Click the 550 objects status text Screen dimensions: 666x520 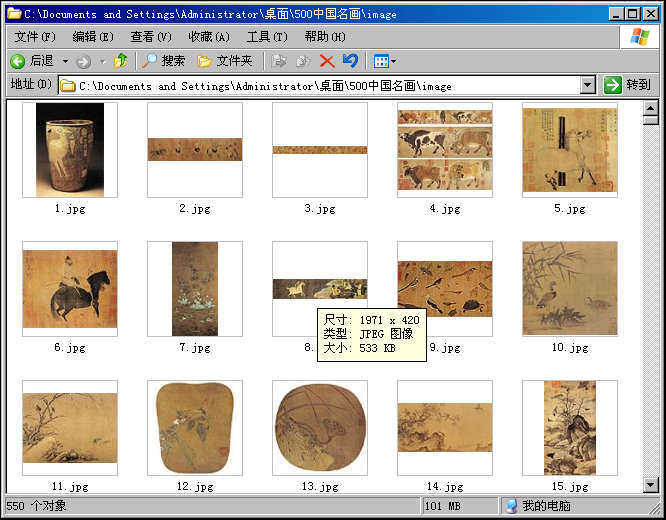pyautogui.click(x=37, y=506)
